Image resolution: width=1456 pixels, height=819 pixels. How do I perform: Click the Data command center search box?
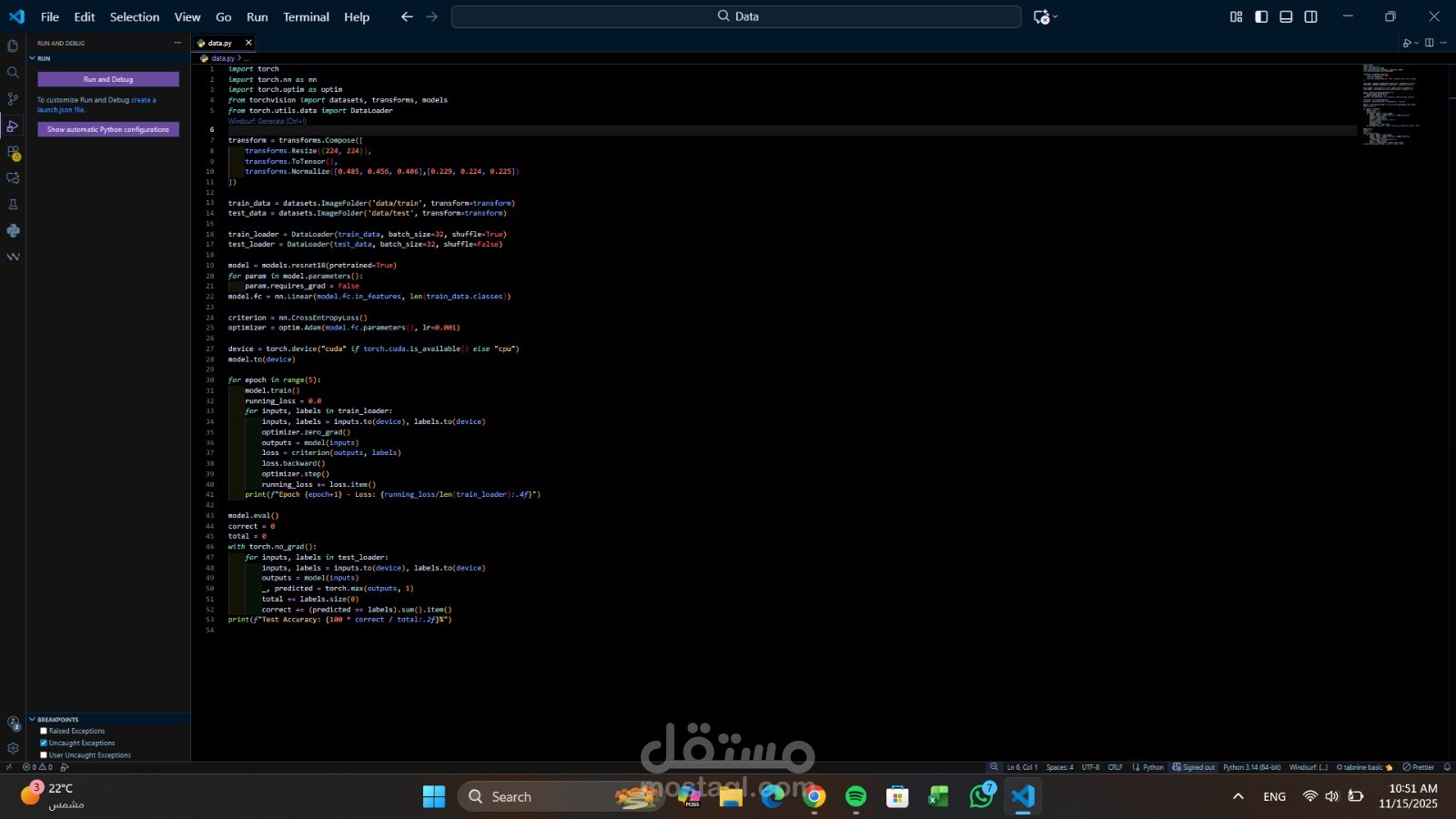pyautogui.click(x=736, y=16)
